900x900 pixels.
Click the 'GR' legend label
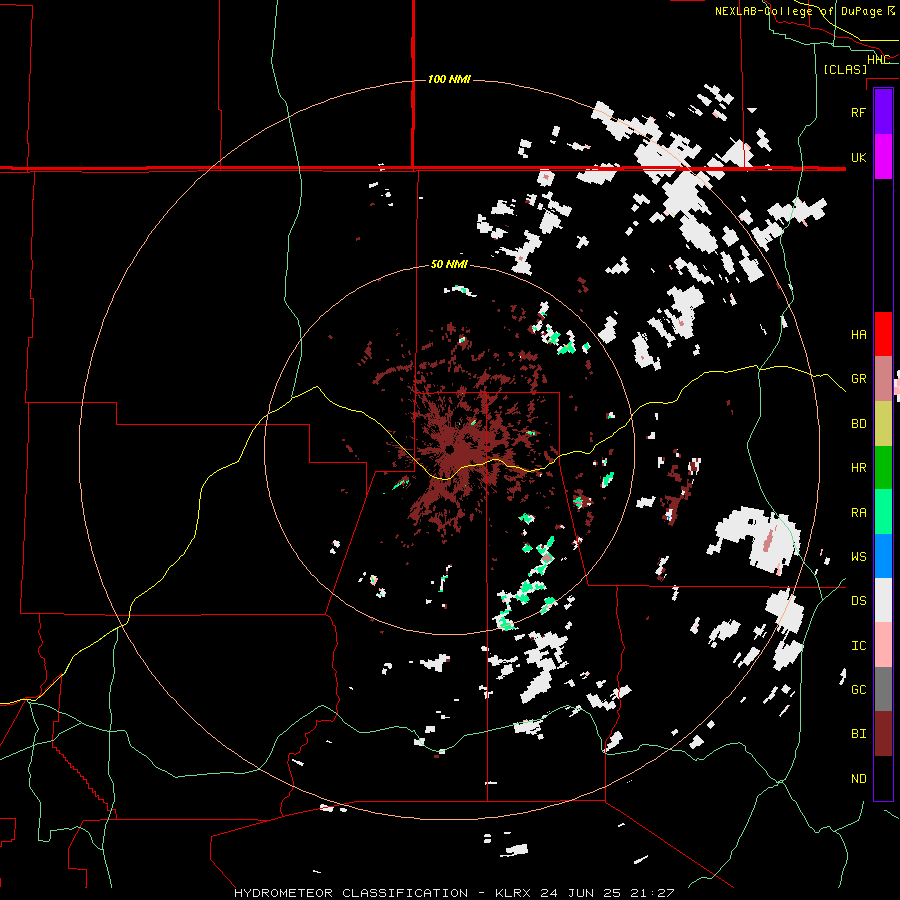click(x=858, y=379)
